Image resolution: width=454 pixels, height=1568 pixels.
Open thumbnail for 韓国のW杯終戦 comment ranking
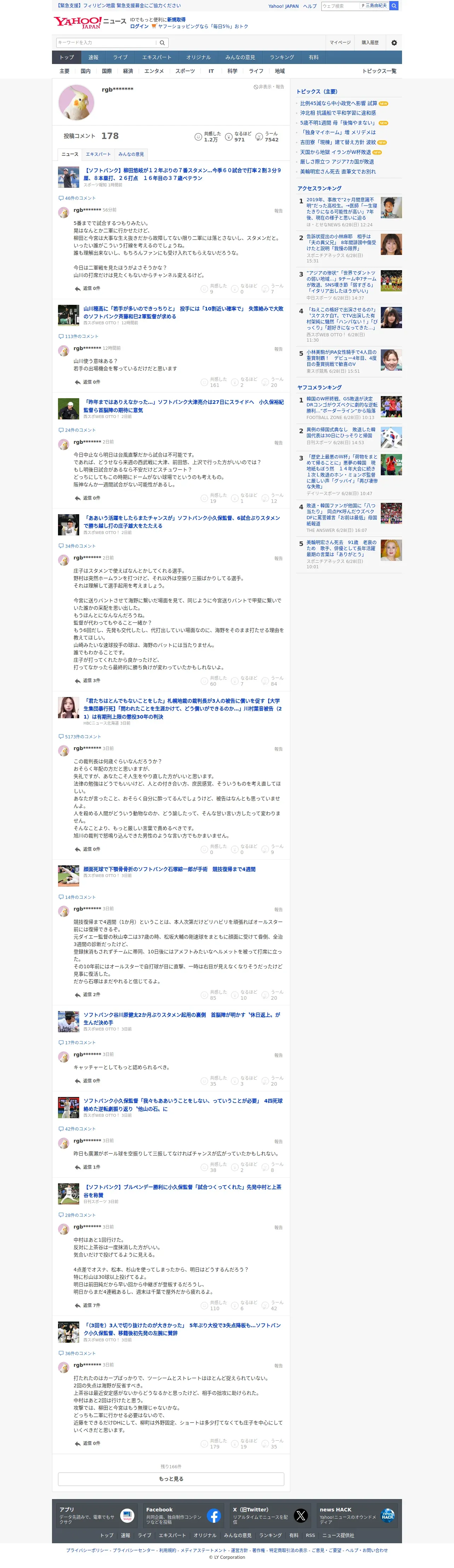point(391,407)
